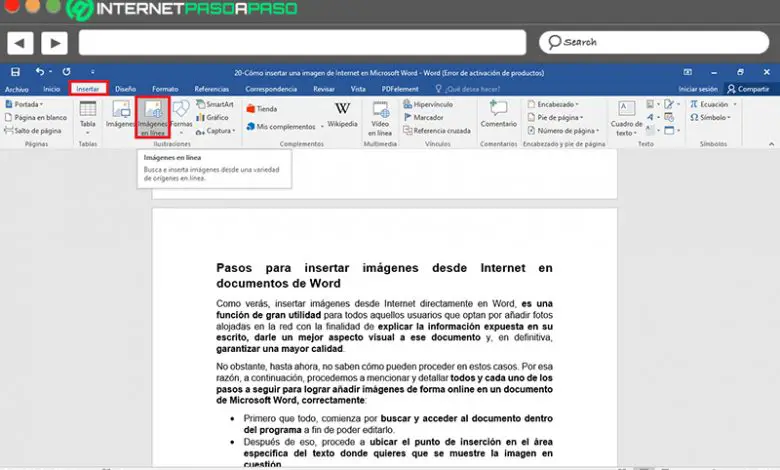Expand the Número de página menu
The width and height of the screenshot is (780, 470).
(x=563, y=131)
